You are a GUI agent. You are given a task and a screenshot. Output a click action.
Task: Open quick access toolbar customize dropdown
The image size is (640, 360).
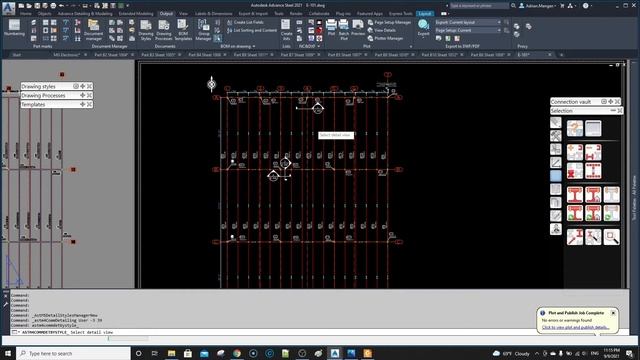pos(128,6)
